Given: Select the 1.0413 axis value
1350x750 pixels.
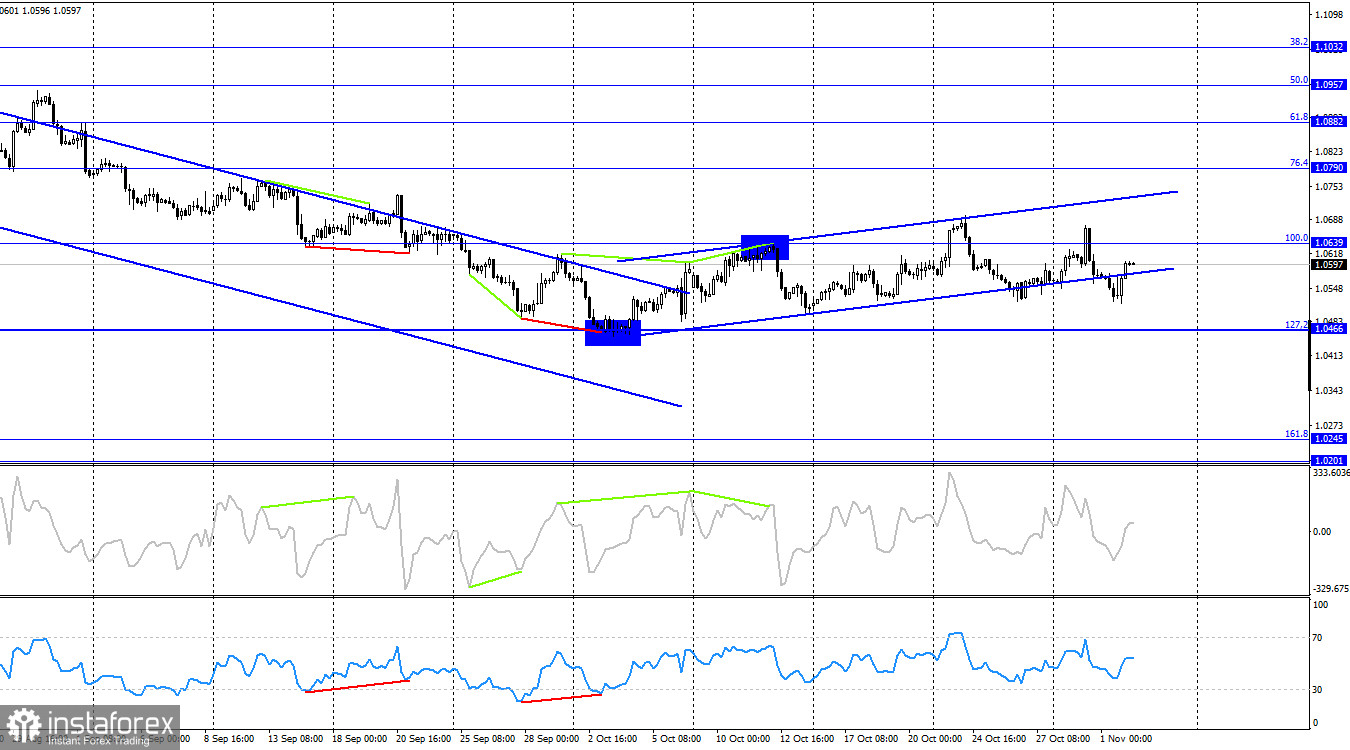Looking at the screenshot, I should click(1329, 355).
